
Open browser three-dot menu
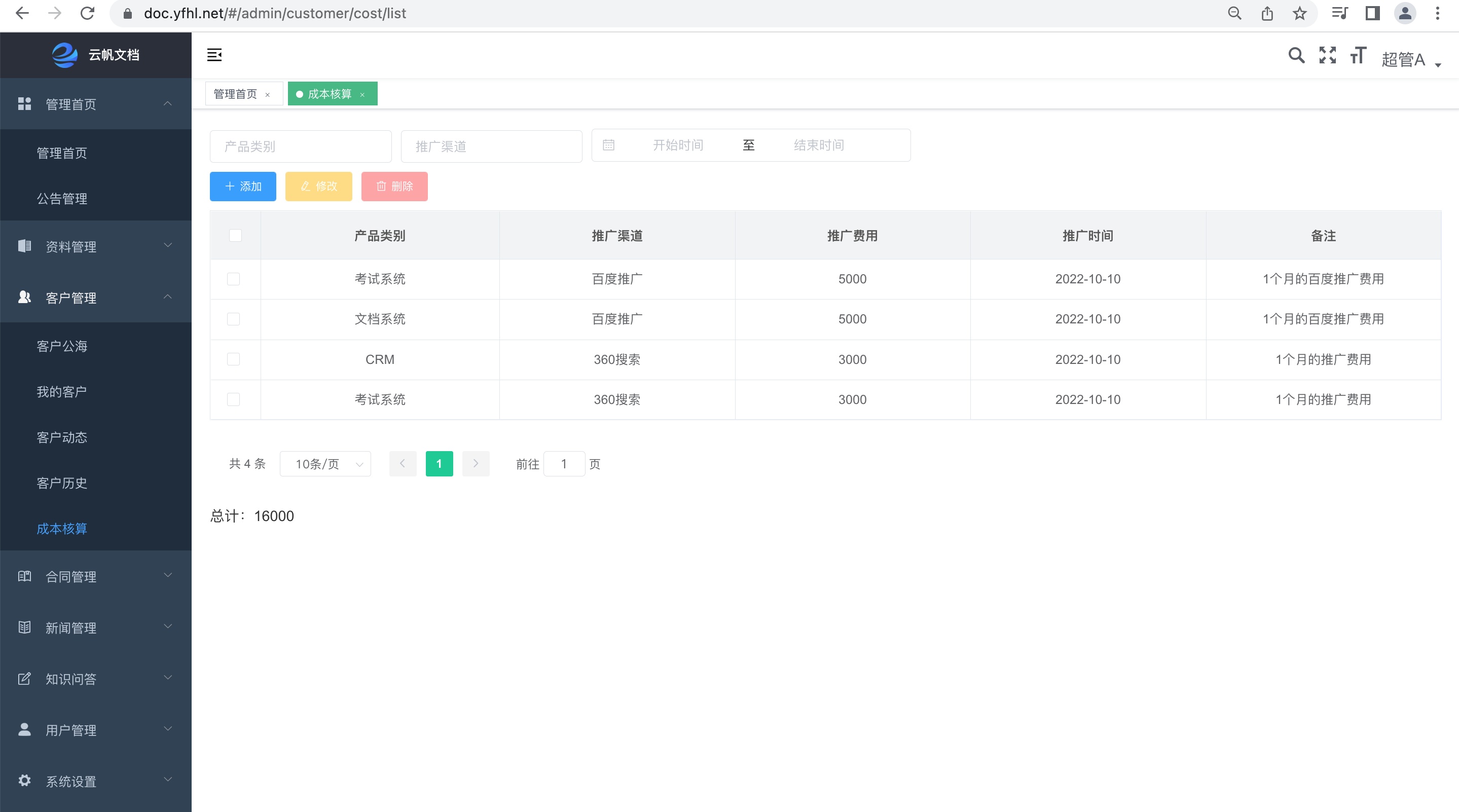point(1438,13)
